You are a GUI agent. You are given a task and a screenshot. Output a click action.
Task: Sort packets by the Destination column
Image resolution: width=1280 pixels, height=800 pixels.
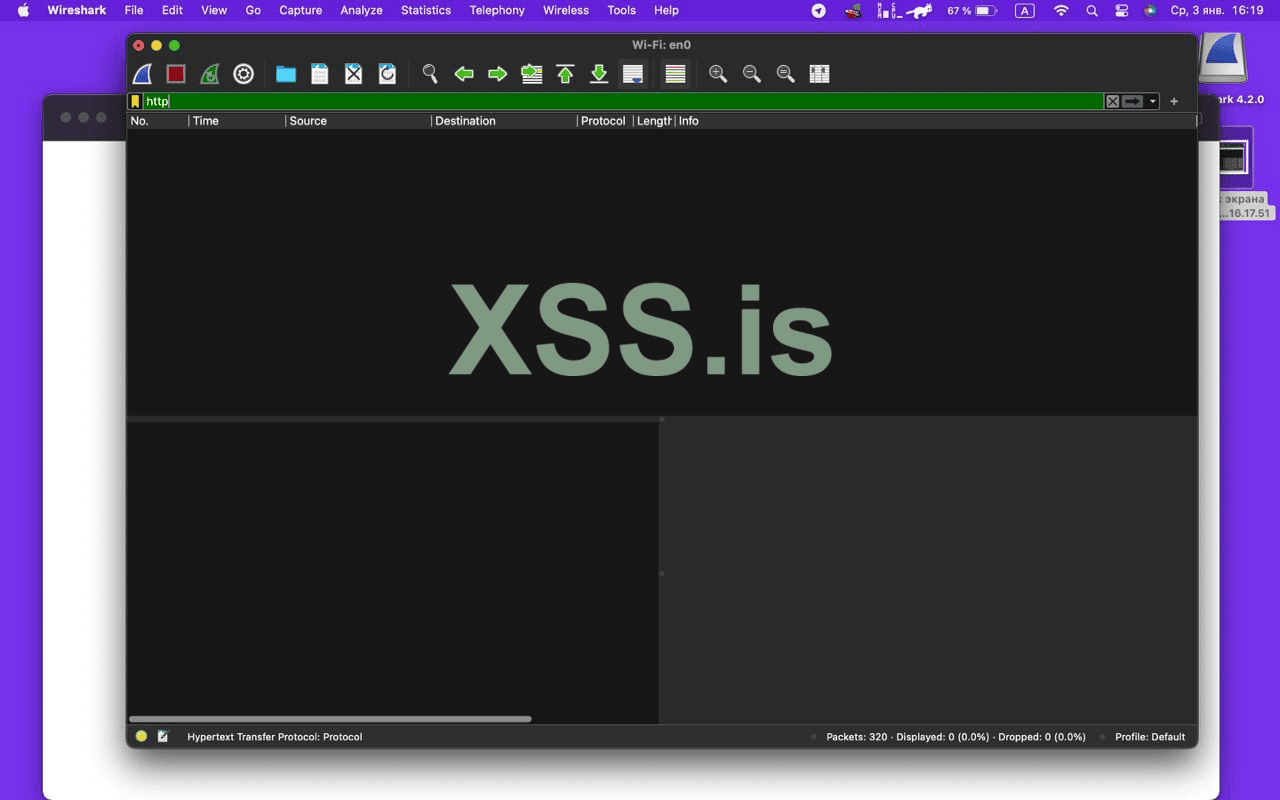(x=505, y=121)
